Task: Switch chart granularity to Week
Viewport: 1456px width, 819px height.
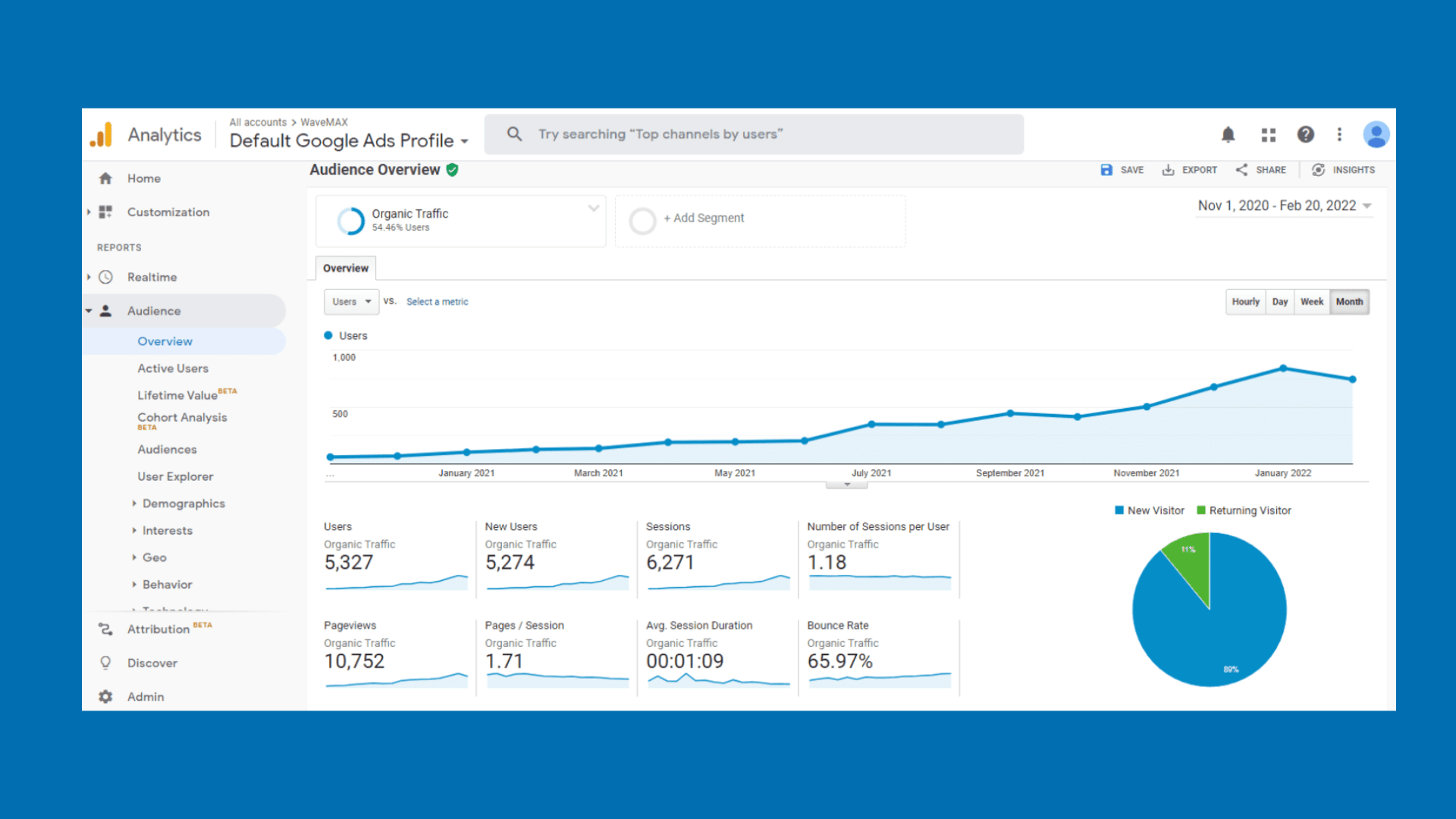Action: (1311, 302)
